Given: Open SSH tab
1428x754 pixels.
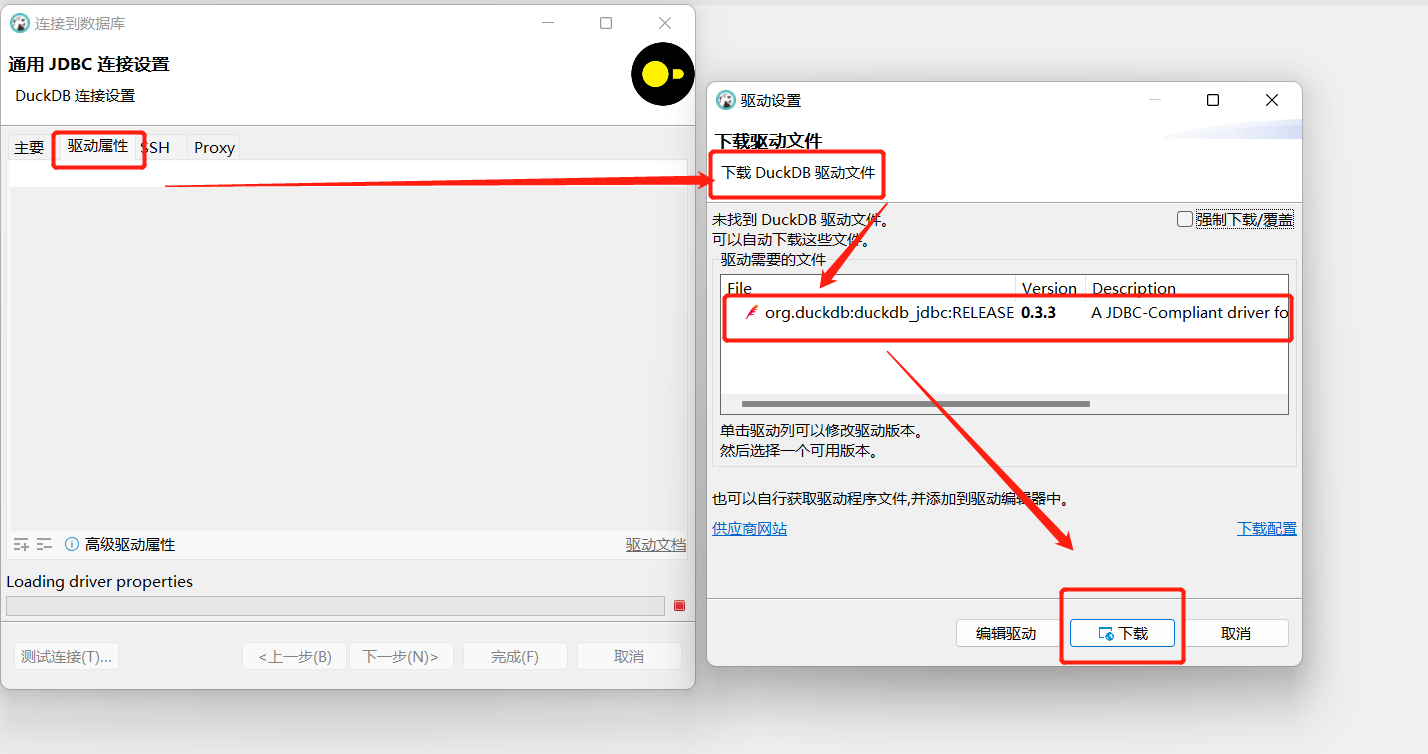Looking at the screenshot, I should pos(158,147).
